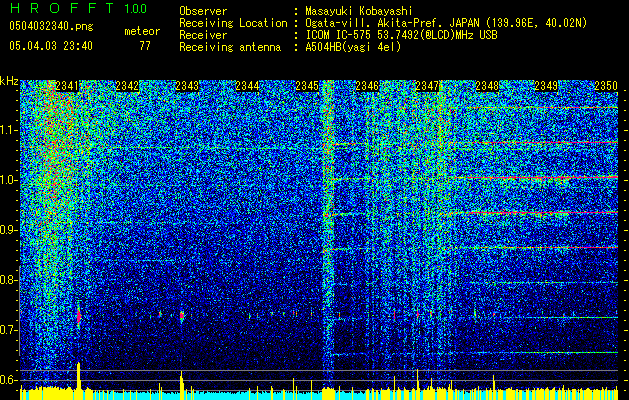Click the yellow amplitude peak below 2343
Image resolution: width=629 pixels, height=400 pixels.
click(x=182, y=380)
